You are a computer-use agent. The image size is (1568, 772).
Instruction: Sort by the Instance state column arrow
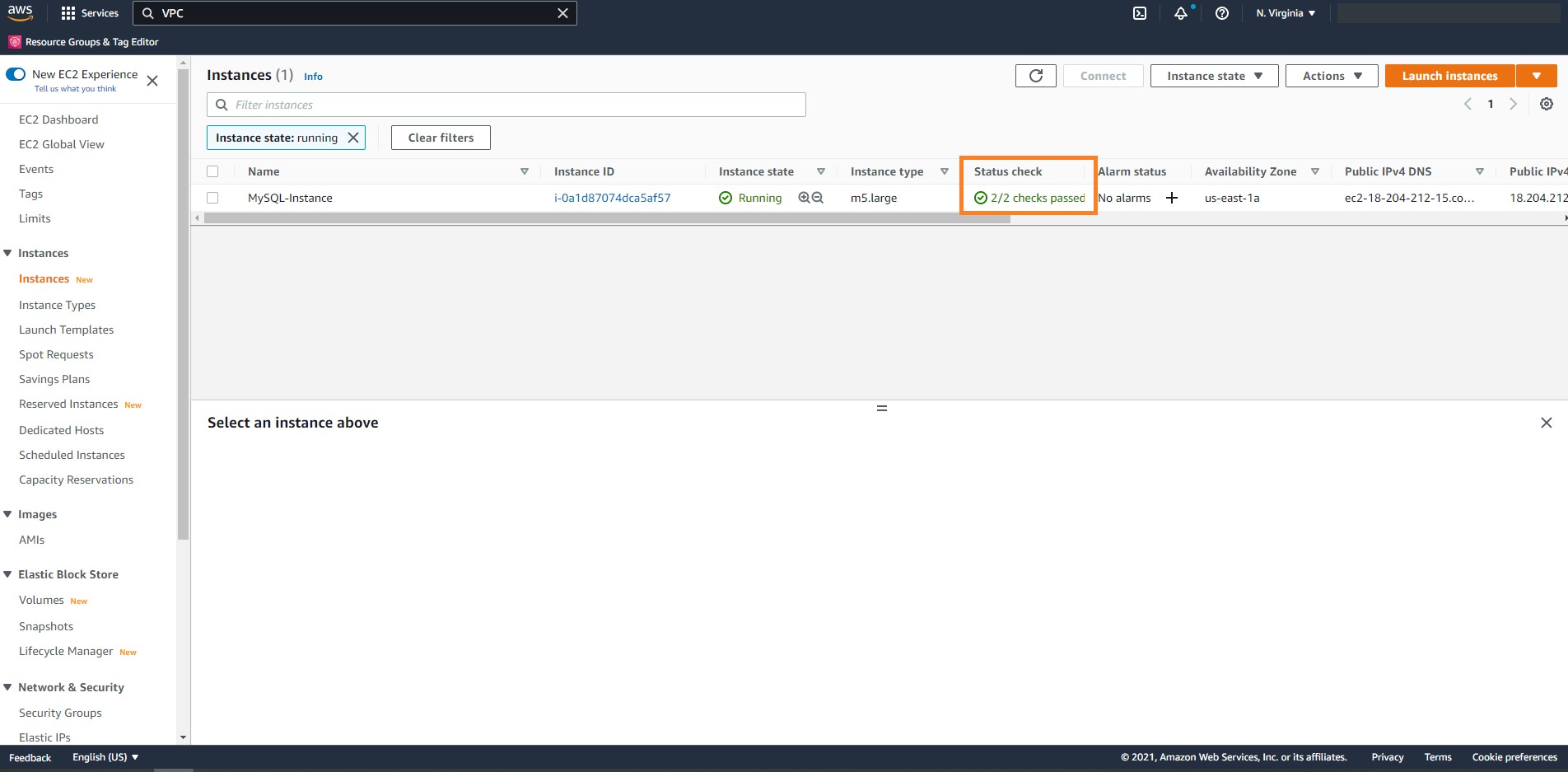(x=821, y=171)
